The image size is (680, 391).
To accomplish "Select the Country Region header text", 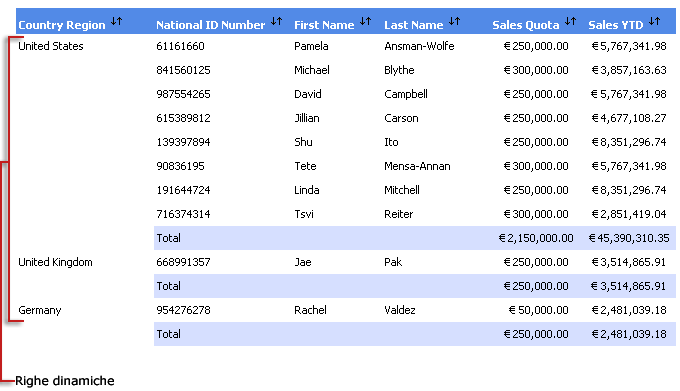I will coord(62,25).
